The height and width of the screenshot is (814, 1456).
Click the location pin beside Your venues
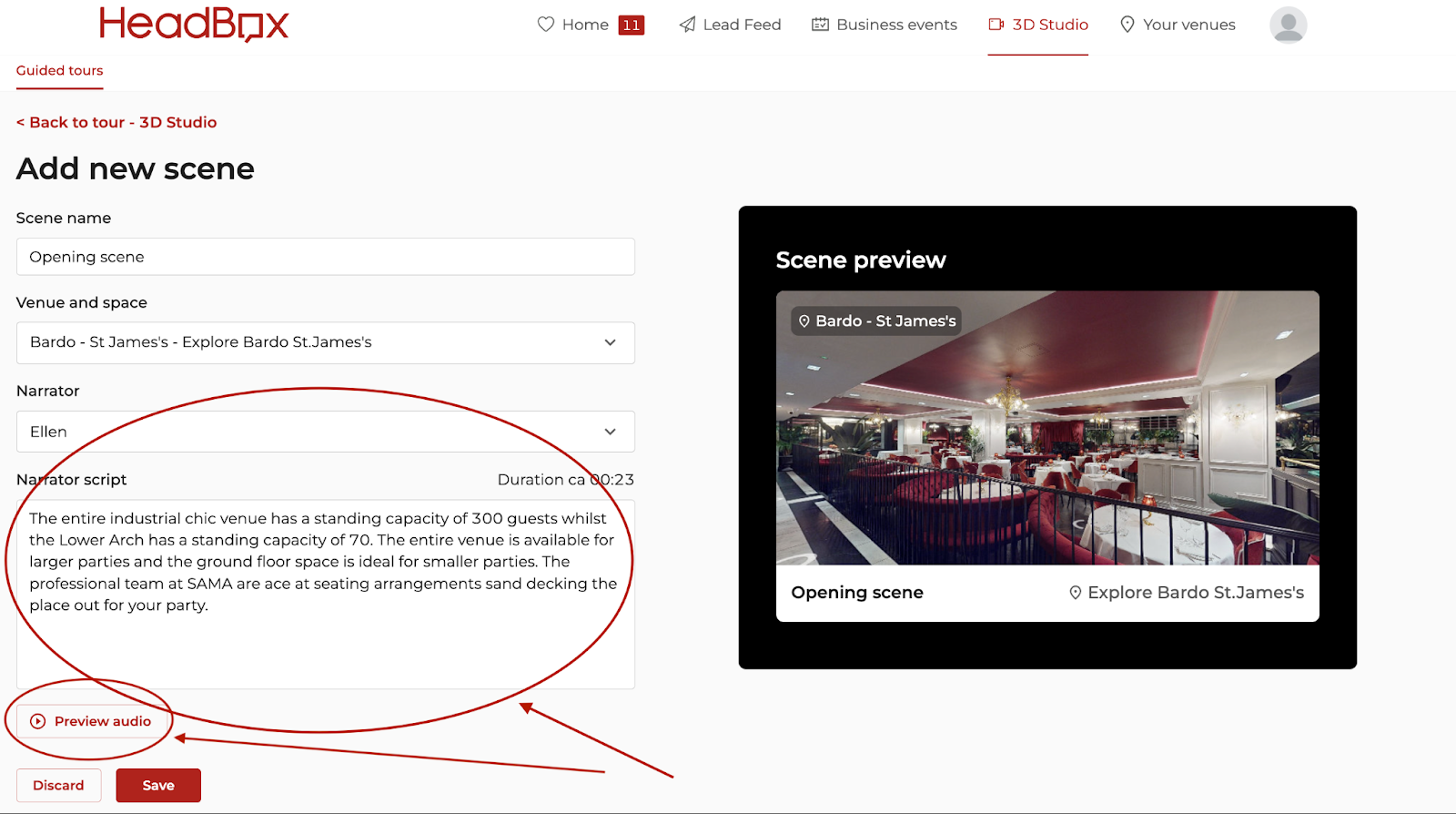[x=1127, y=25]
